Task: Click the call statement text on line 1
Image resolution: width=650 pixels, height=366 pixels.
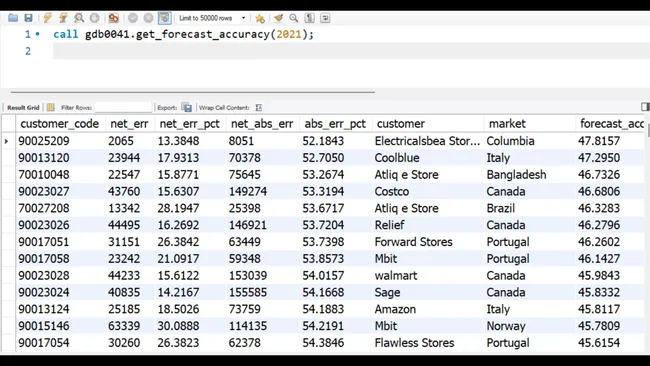Action: [x=183, y=34]
